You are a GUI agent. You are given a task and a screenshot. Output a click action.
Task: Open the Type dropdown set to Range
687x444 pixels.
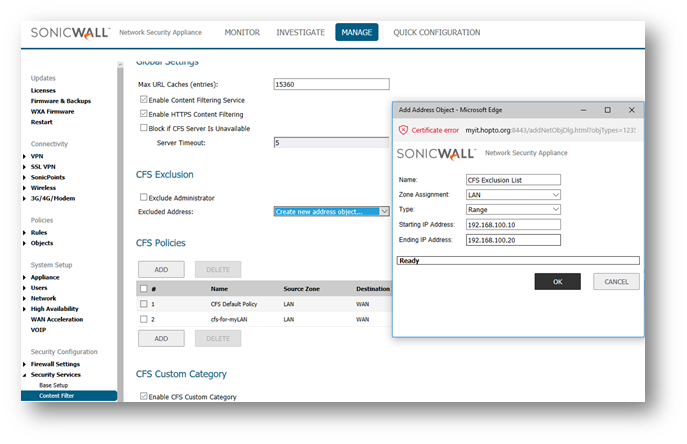(555, 209)
